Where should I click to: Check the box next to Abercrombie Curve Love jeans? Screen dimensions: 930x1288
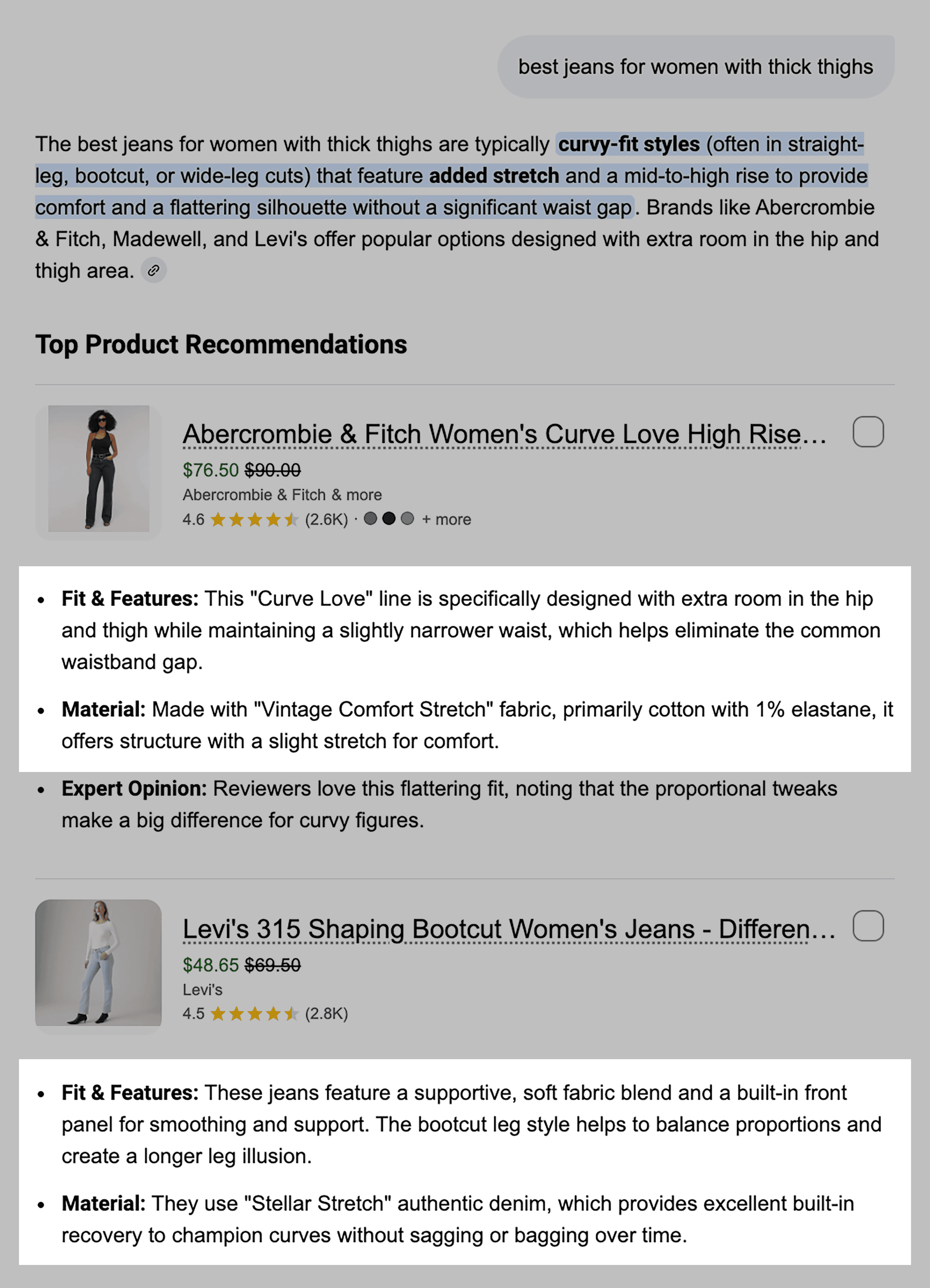[x=868, y=432]
